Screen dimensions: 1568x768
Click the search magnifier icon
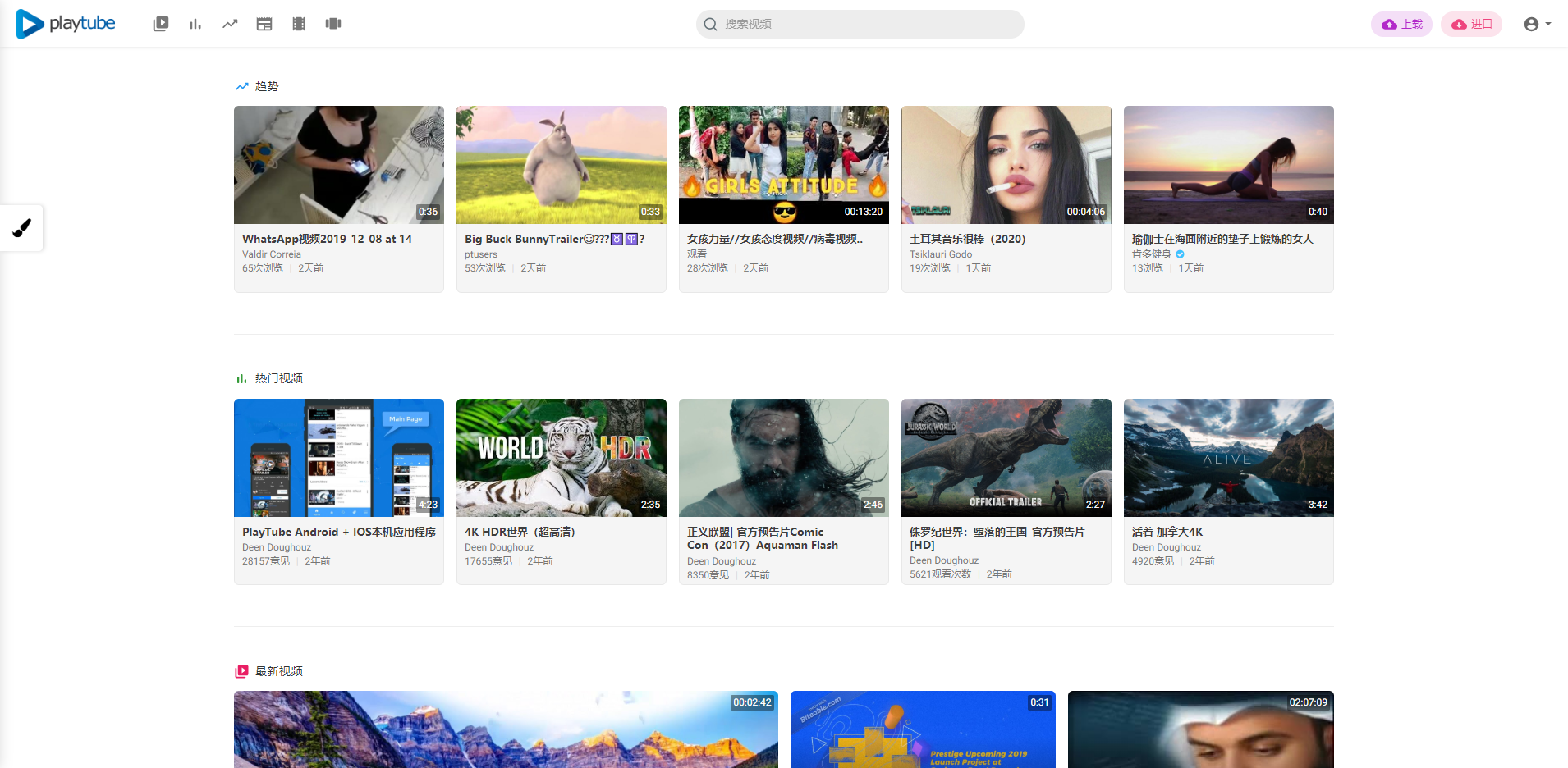point(709,24)
